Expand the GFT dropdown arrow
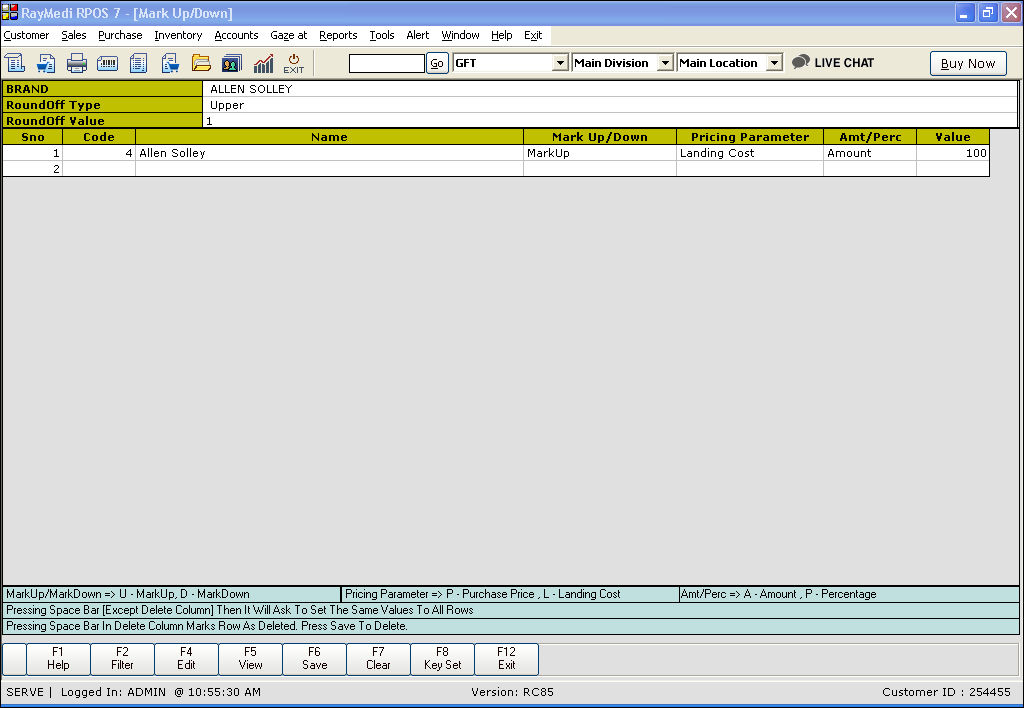The width and height of the screenshot is (1024, 708). point(560,63)
